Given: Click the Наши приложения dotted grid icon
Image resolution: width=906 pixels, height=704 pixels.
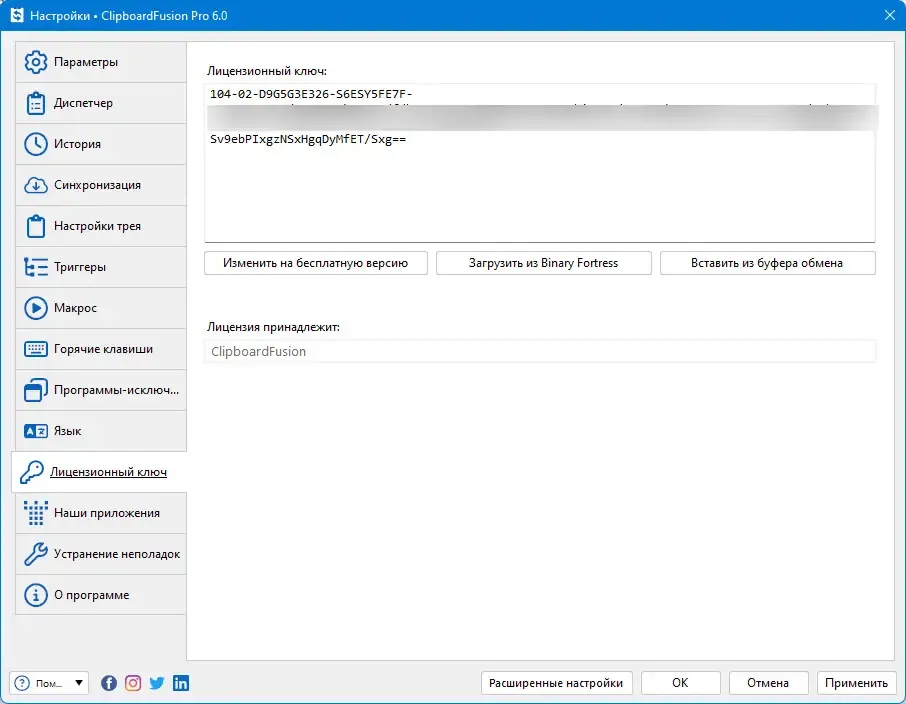Looking at the screenshot, I should pos(35,513).
